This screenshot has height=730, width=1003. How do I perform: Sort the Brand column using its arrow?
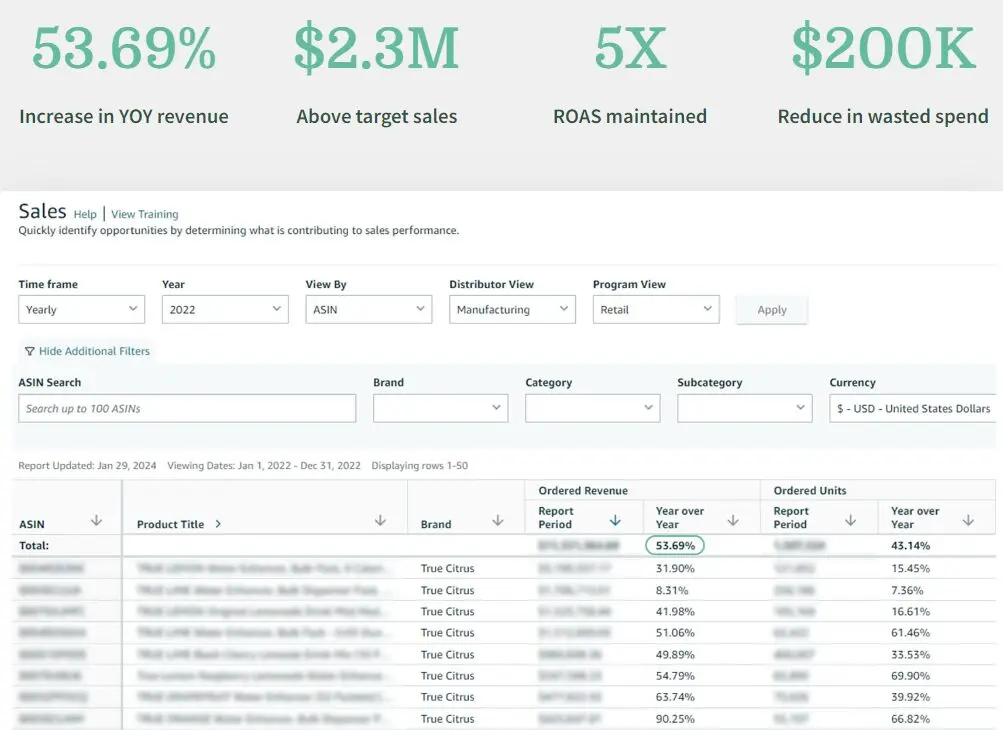pyautogui.click(x=497, y=521)
